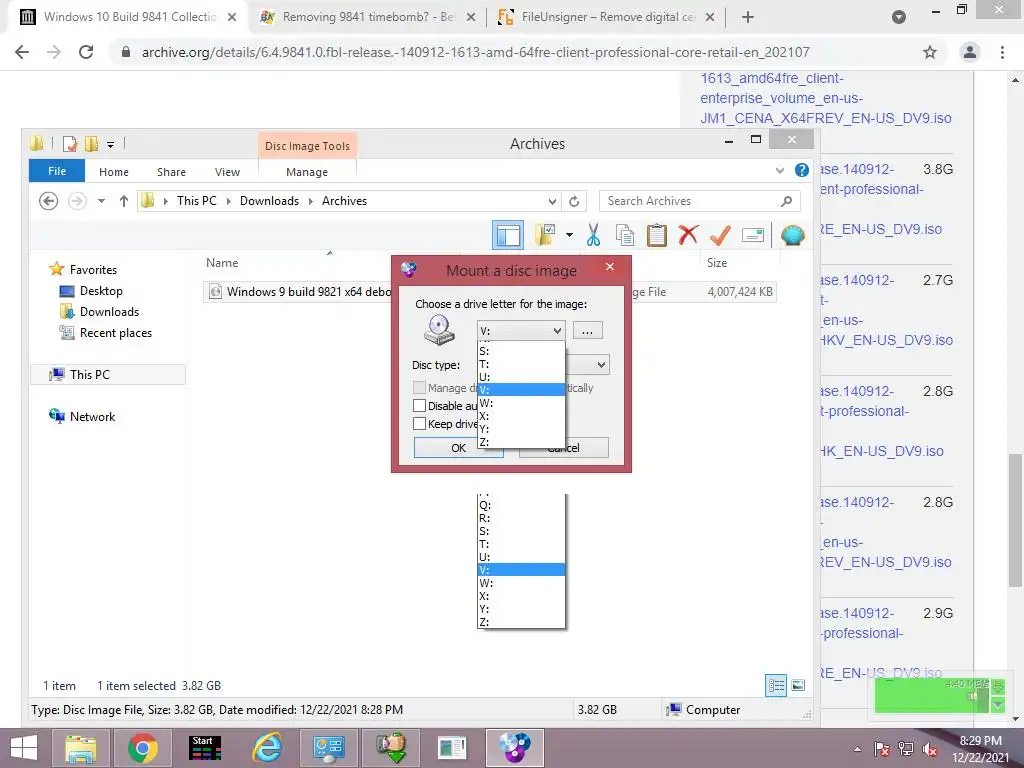Screen dimensions: 1024x768
Task: Open the Manage ribbon tab
Action: [307, 172]
